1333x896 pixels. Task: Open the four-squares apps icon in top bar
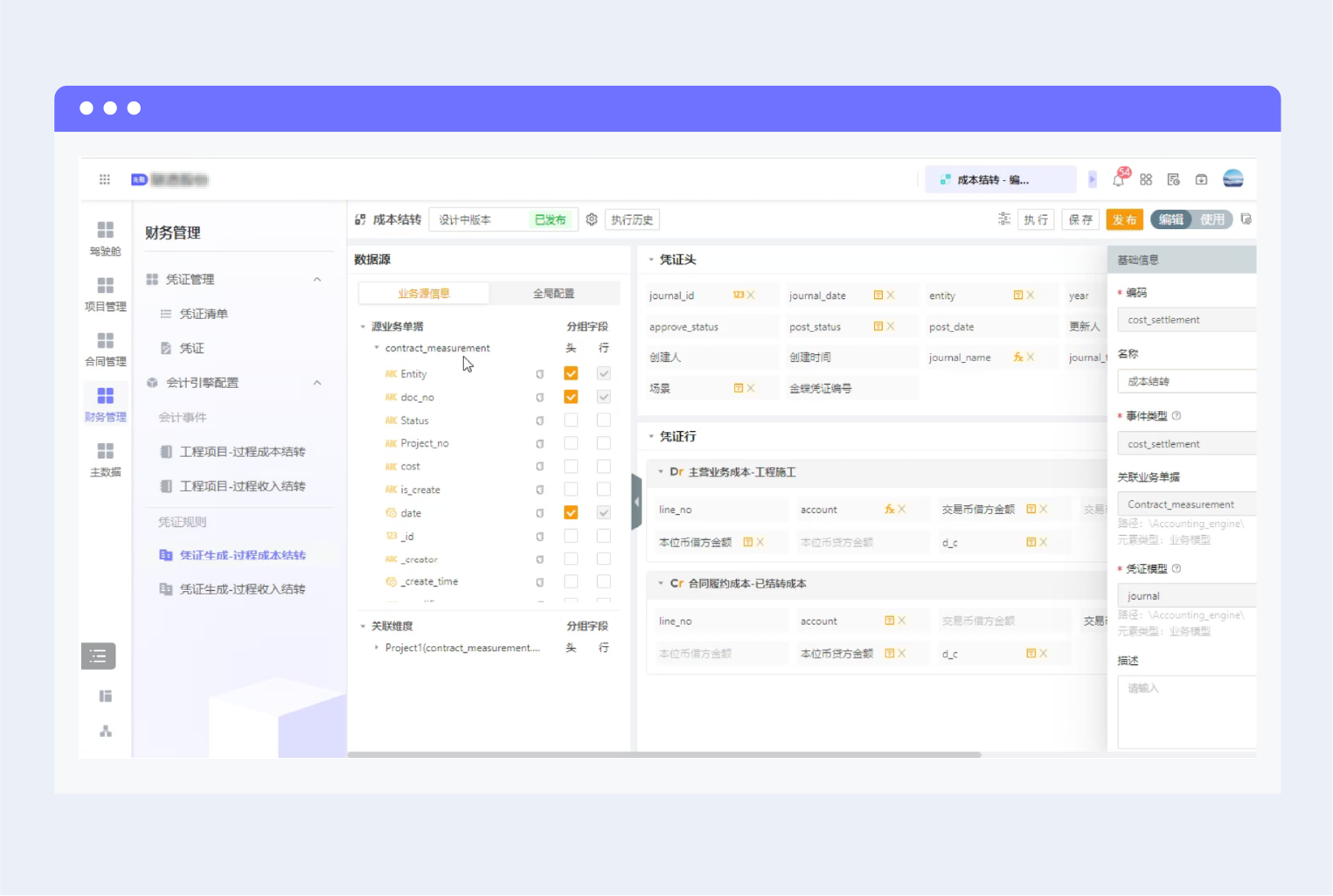[1146, 179]
